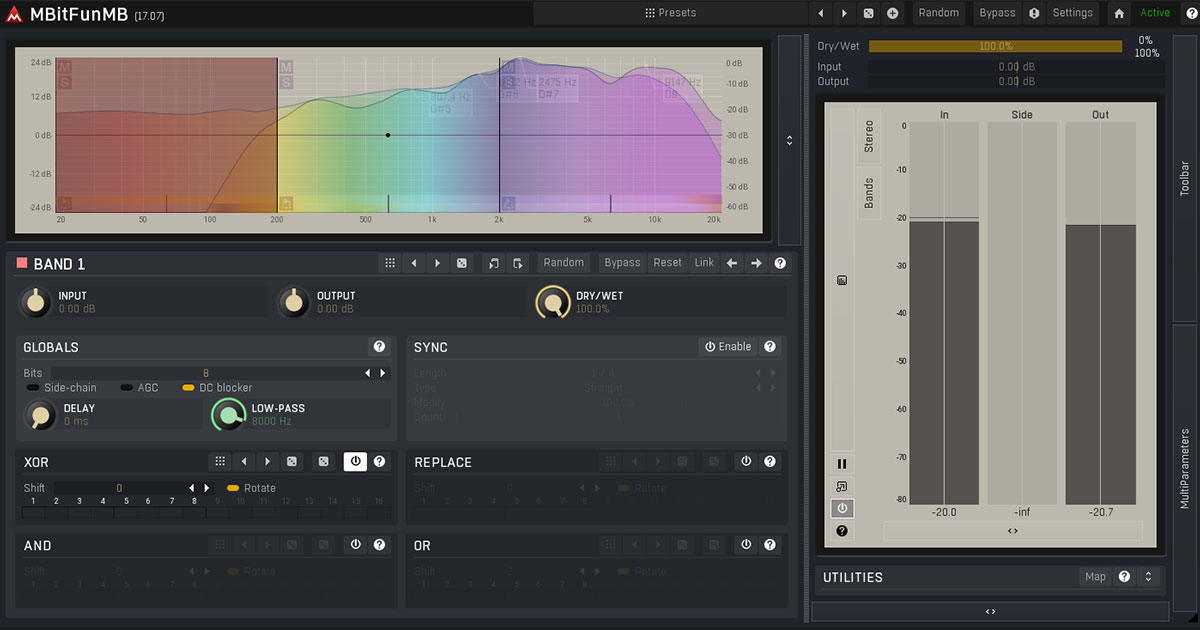Open the Presets dropdown
The height and width of the screenshot is (630, 1200).
coord(670,13)
